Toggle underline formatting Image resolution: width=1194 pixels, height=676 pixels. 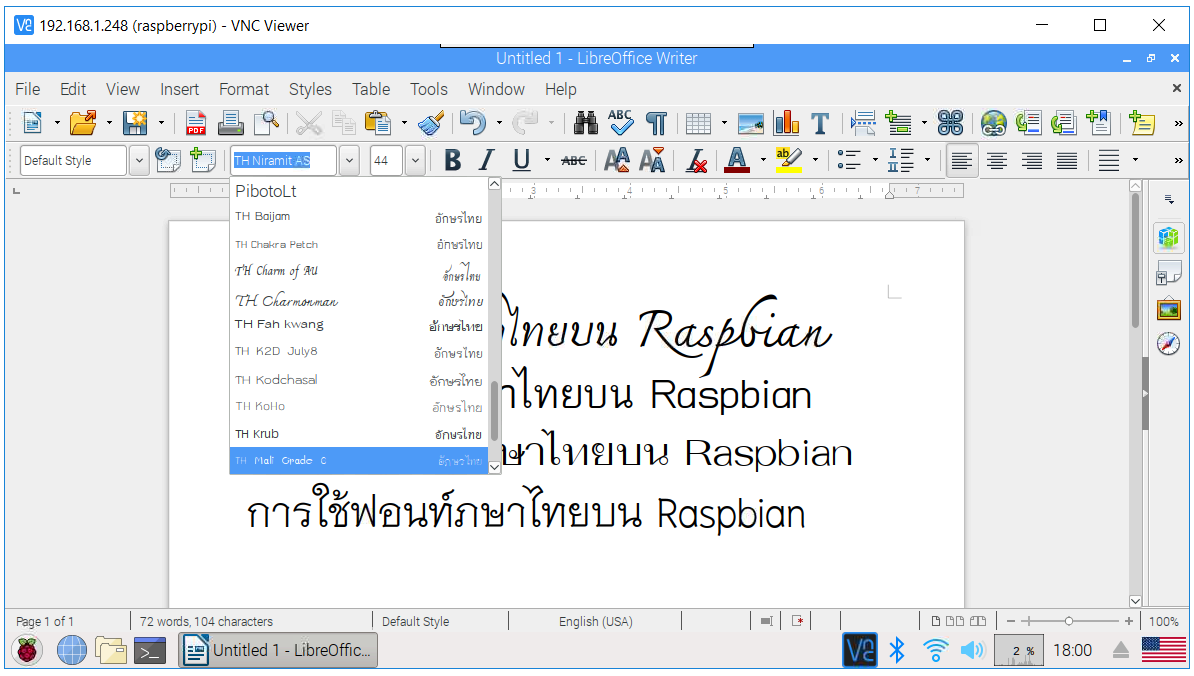522,160
